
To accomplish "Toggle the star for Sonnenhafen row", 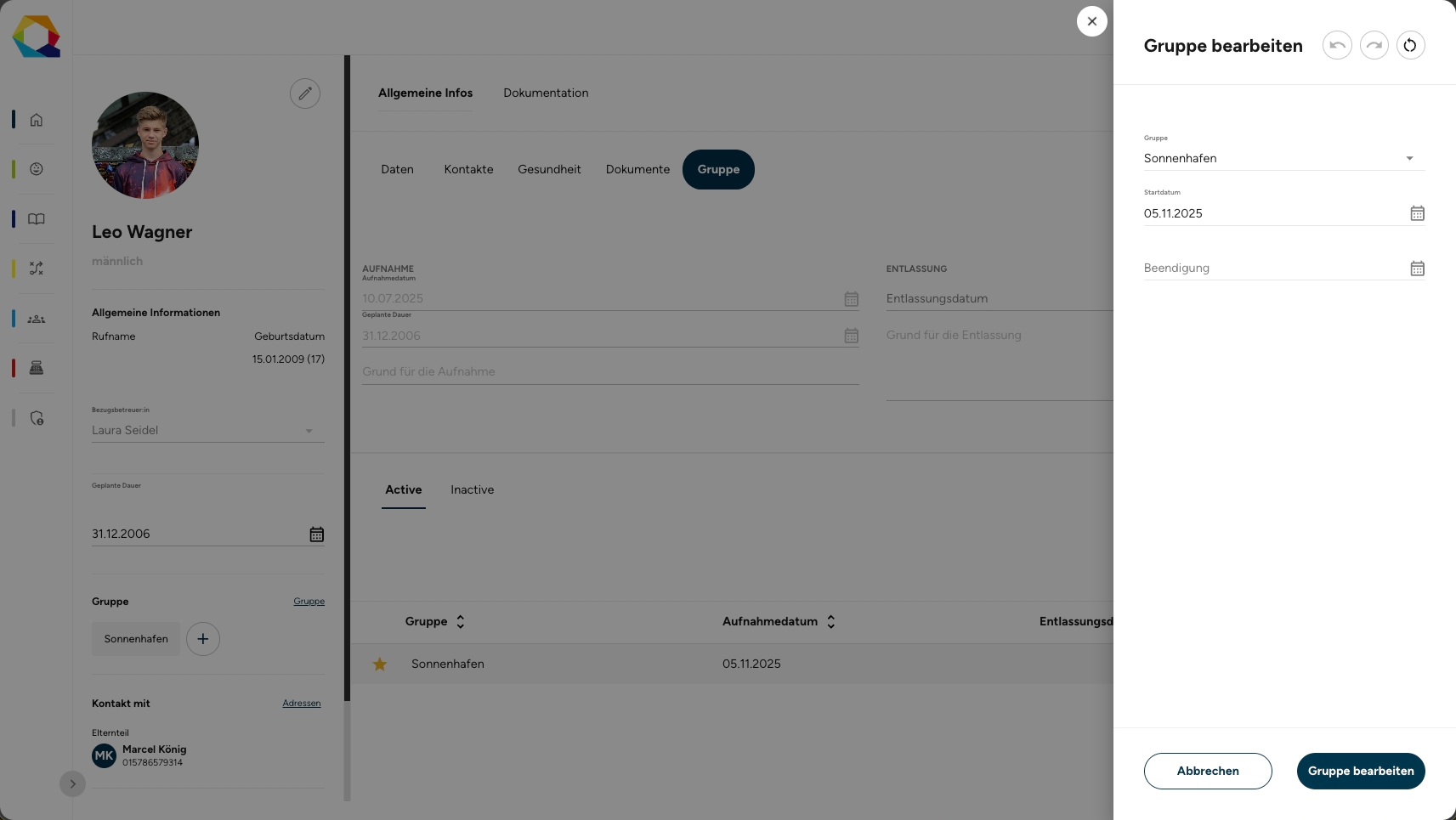I will (380, 664).
